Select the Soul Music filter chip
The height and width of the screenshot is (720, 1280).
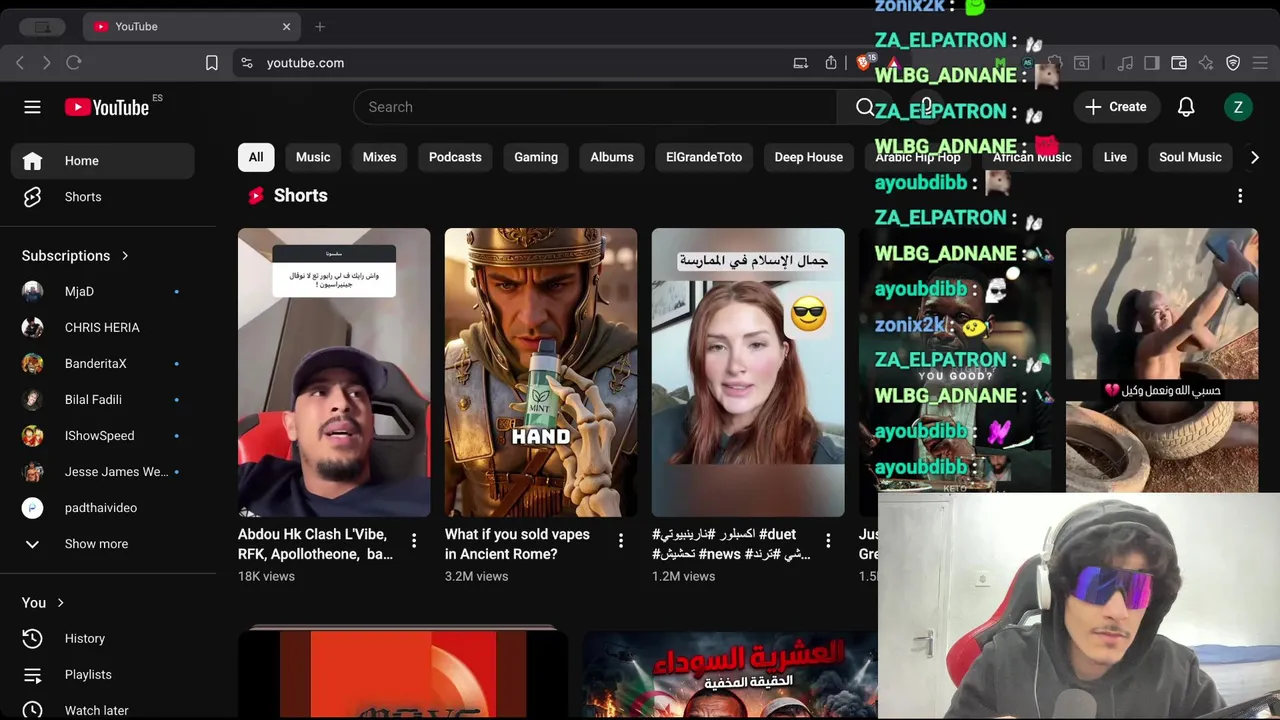click(1190, 157)
